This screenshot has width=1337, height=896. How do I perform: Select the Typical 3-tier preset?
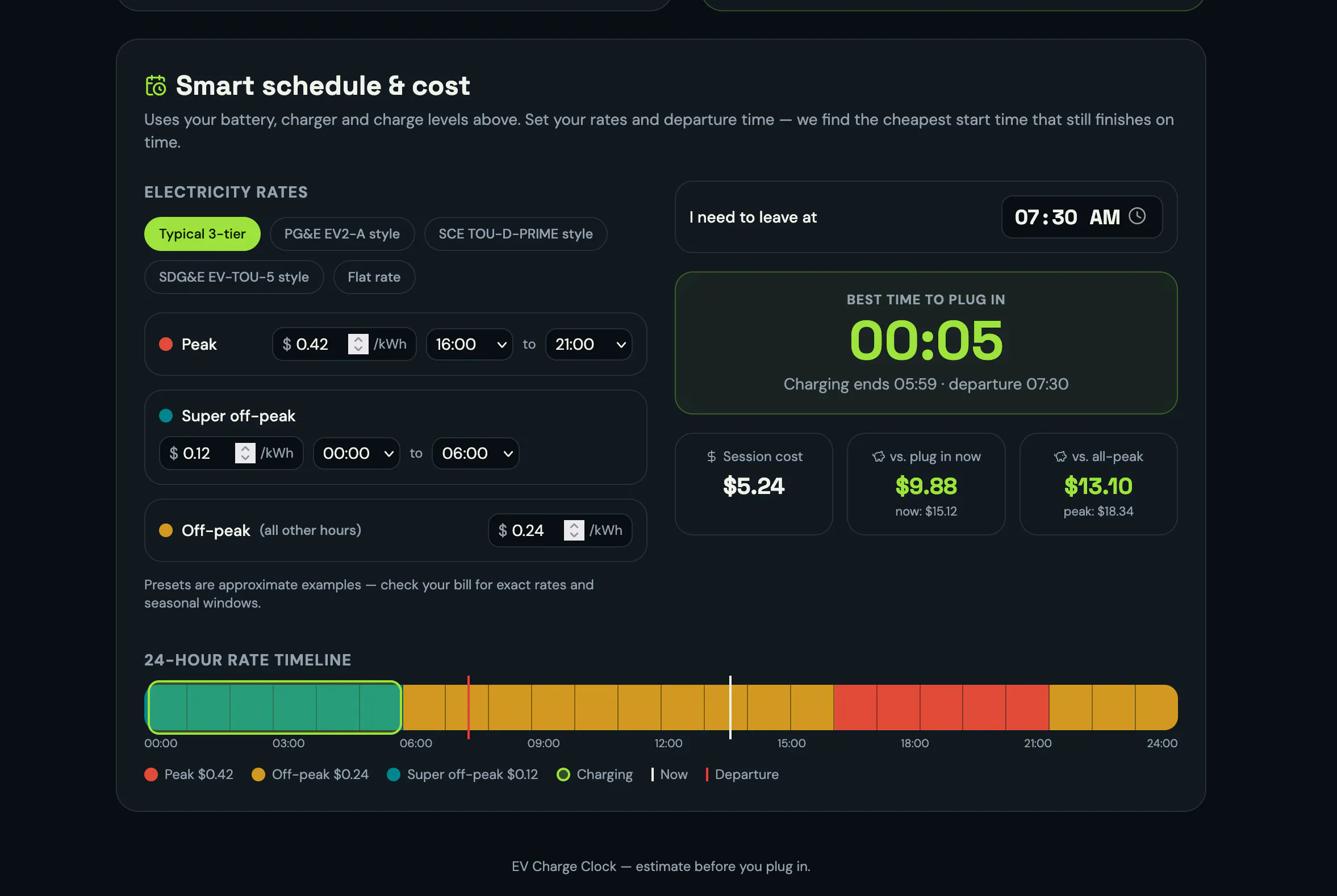click(202, 234)
